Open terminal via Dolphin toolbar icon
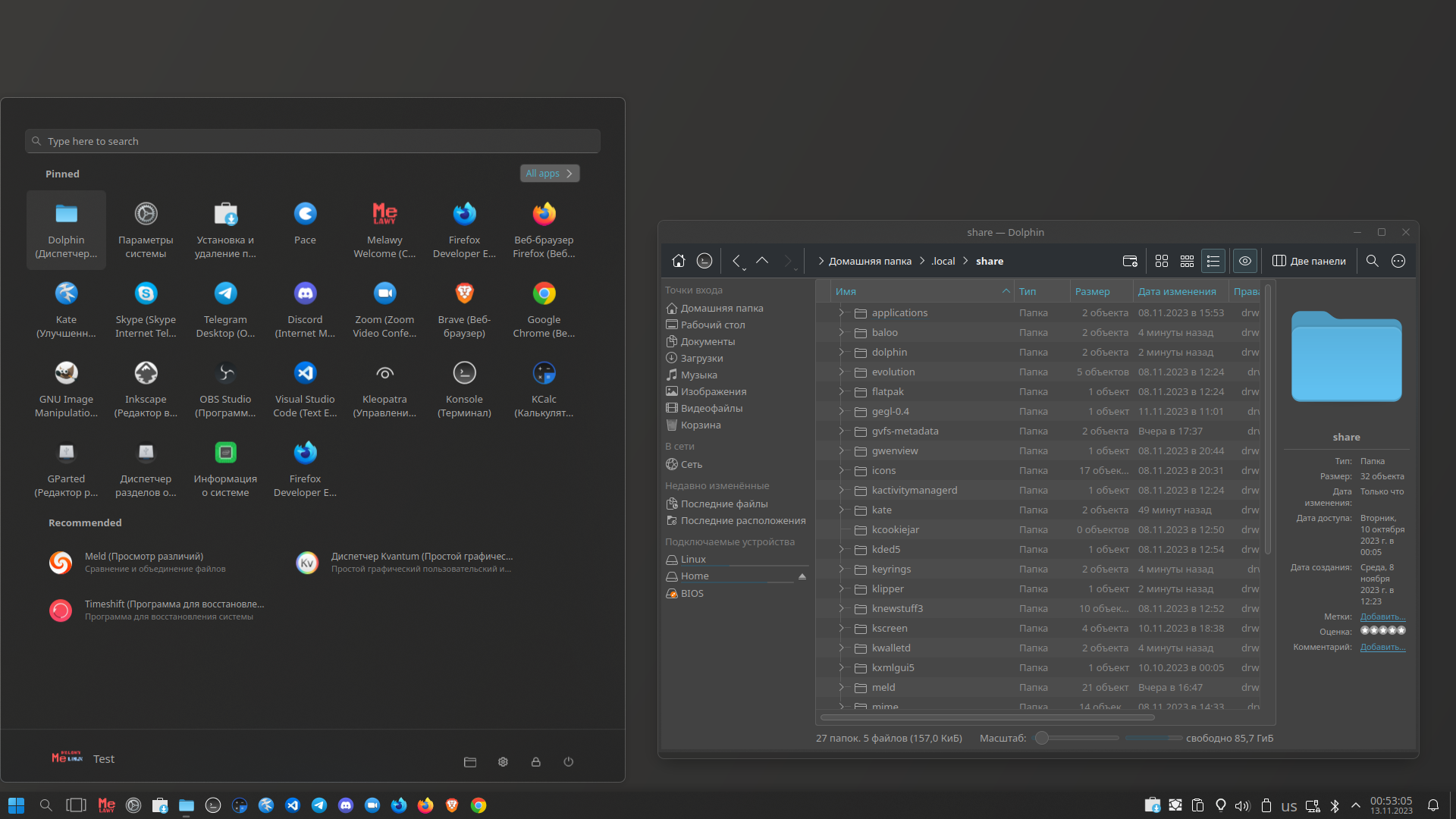 pyautogui.click(x=704, y=261)
